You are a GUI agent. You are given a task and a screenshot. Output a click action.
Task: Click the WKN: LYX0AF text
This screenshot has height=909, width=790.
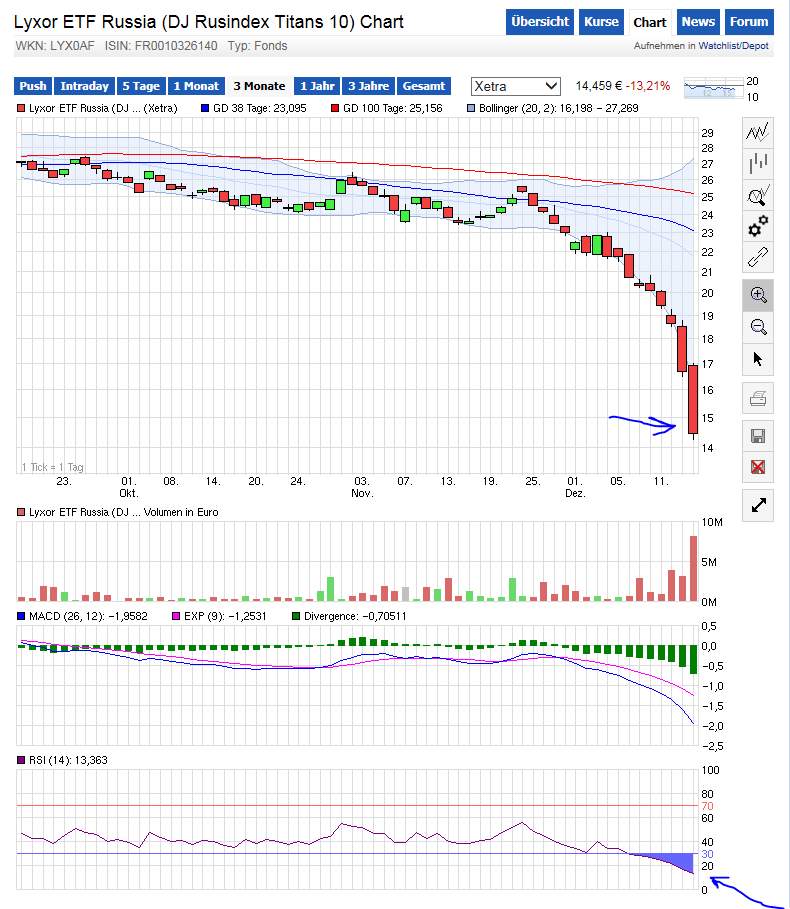click(x=55, y=46)
